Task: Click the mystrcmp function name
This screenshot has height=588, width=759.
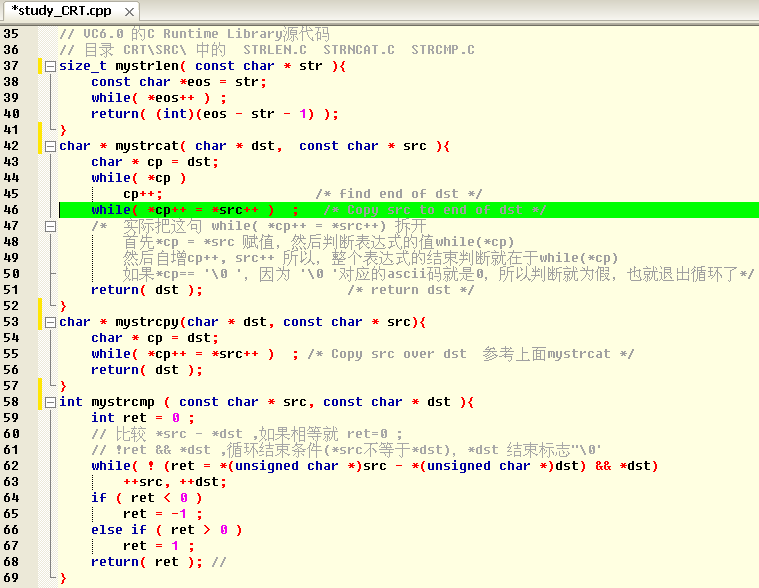Action: click(123, 402)
